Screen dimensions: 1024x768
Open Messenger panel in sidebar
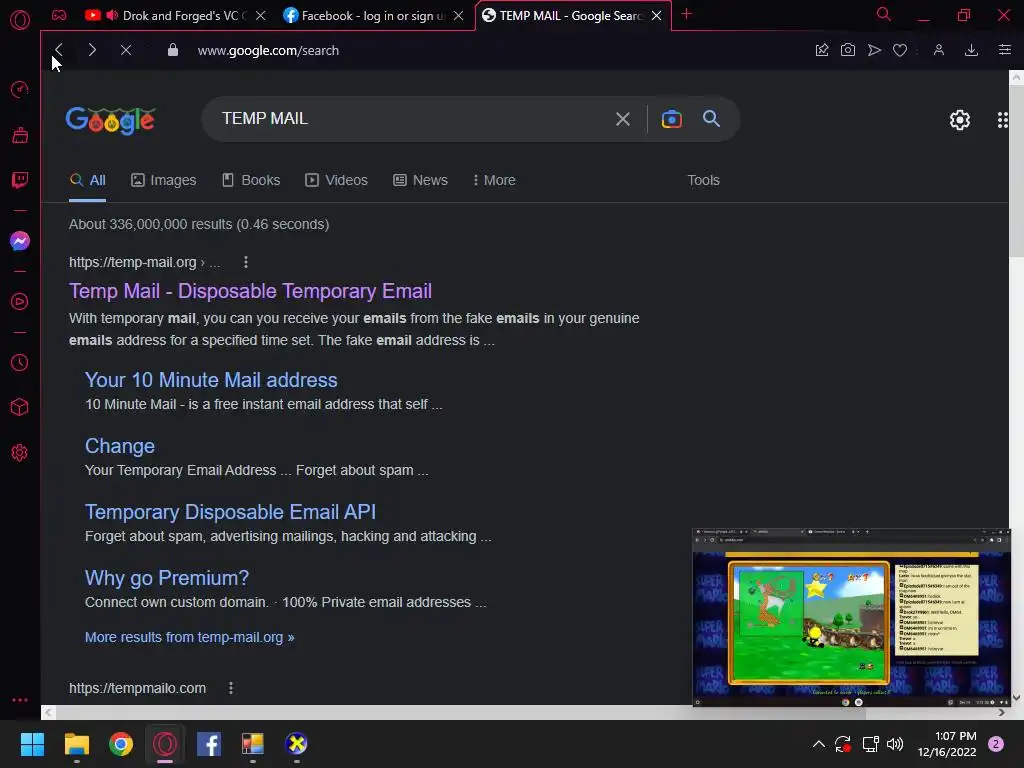click(20, 241)
